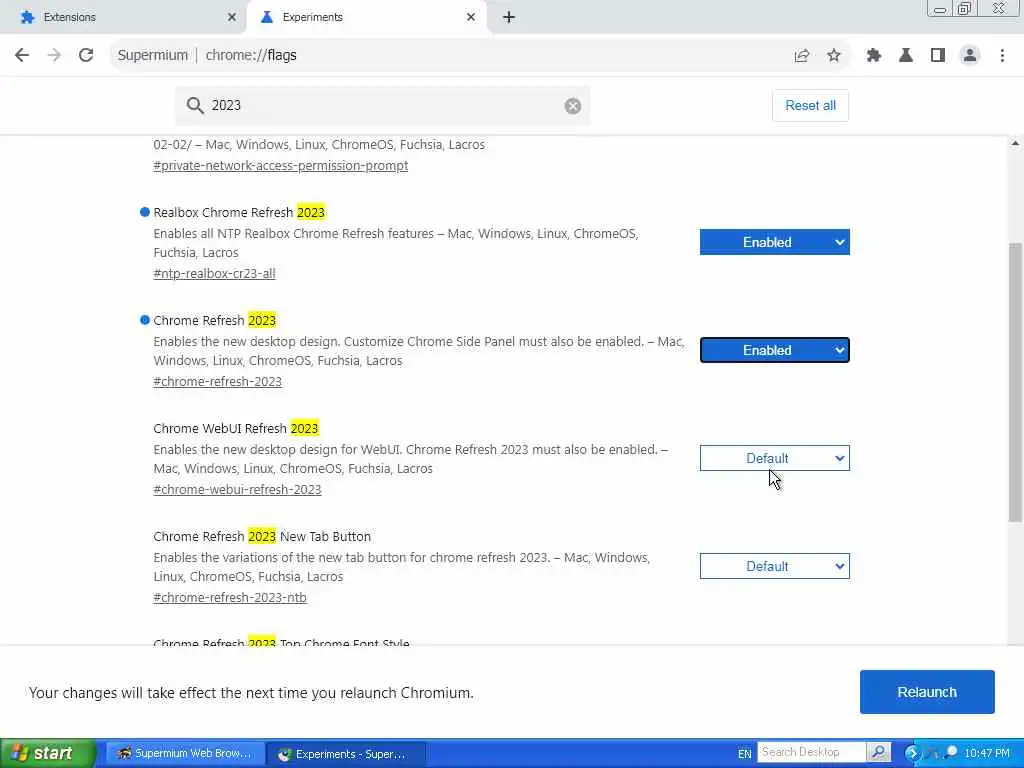
Task: Clear the flags search with X icon
Action: [x=573, y=106]
